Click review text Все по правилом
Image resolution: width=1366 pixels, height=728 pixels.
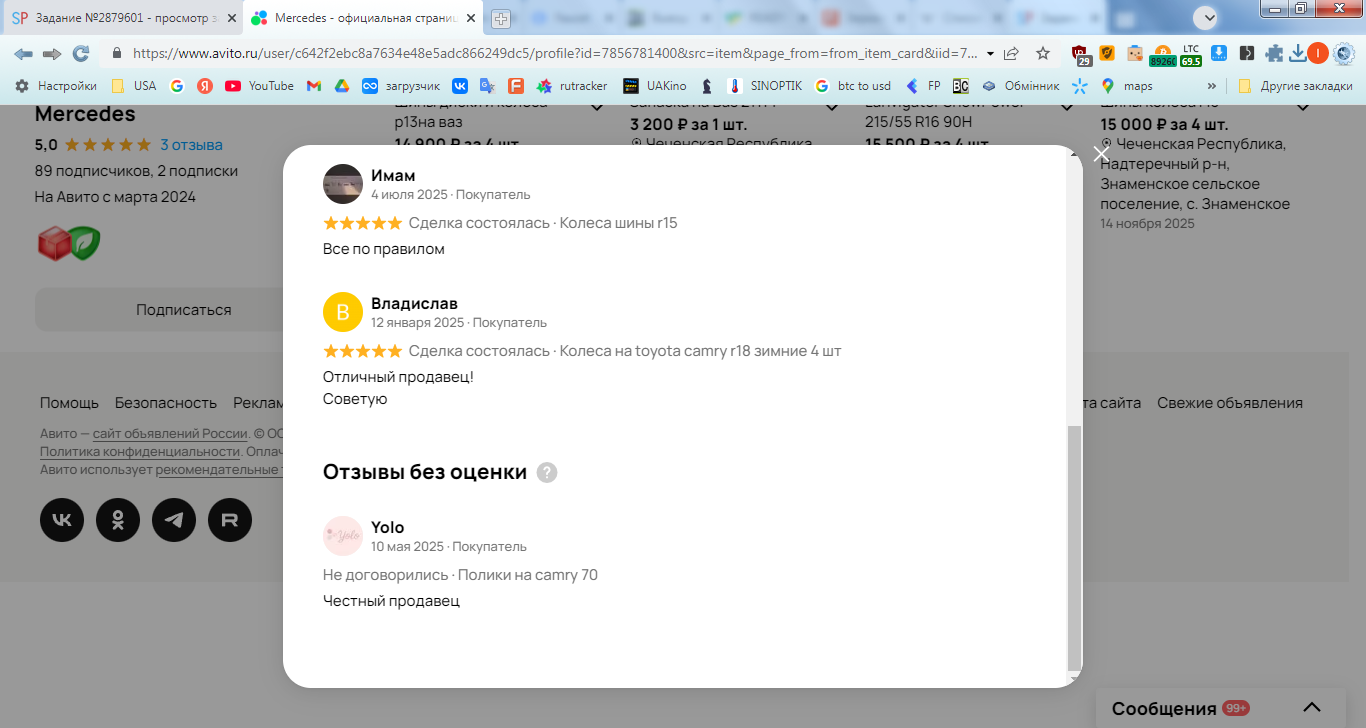384,249
